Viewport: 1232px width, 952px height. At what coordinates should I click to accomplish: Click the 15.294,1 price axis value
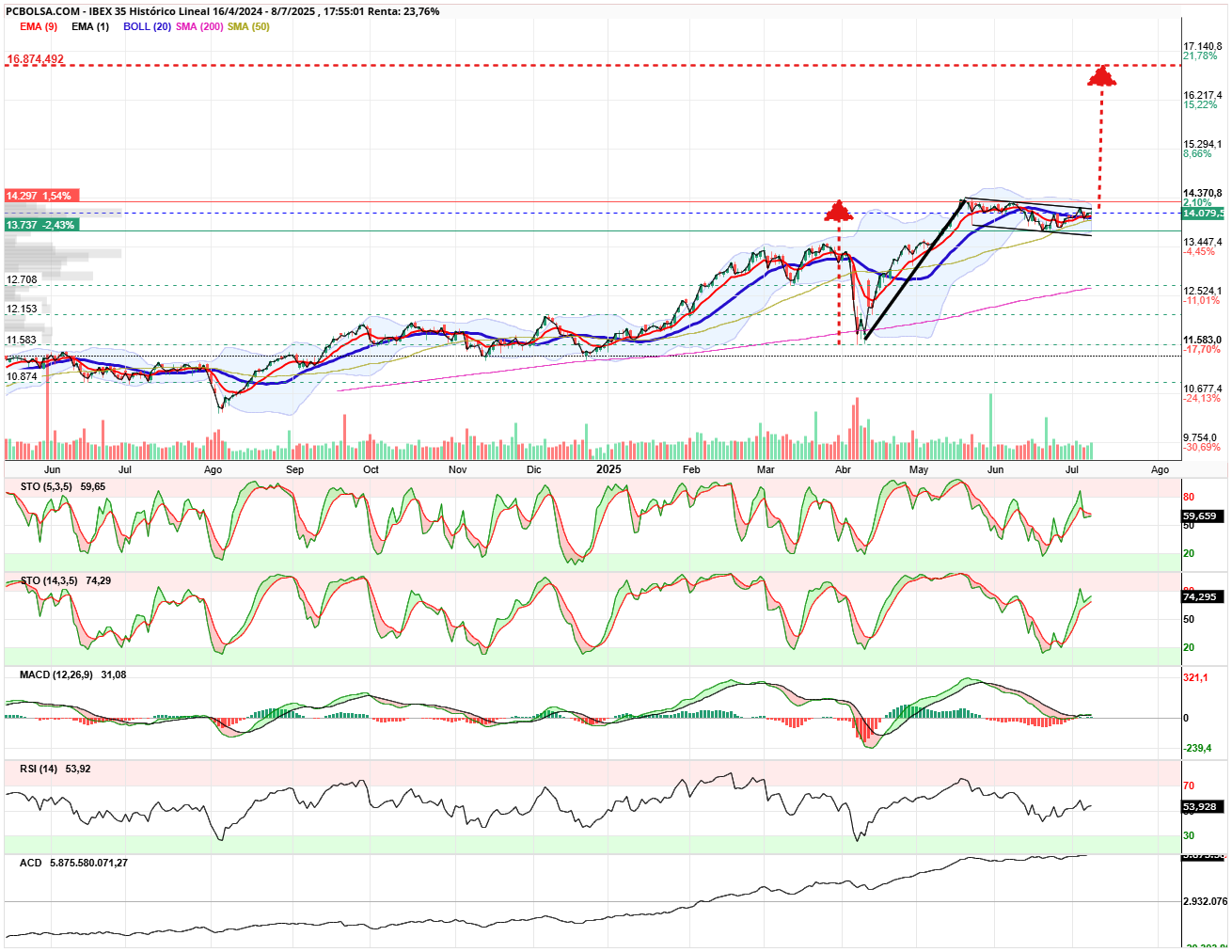coord(1203,144)
